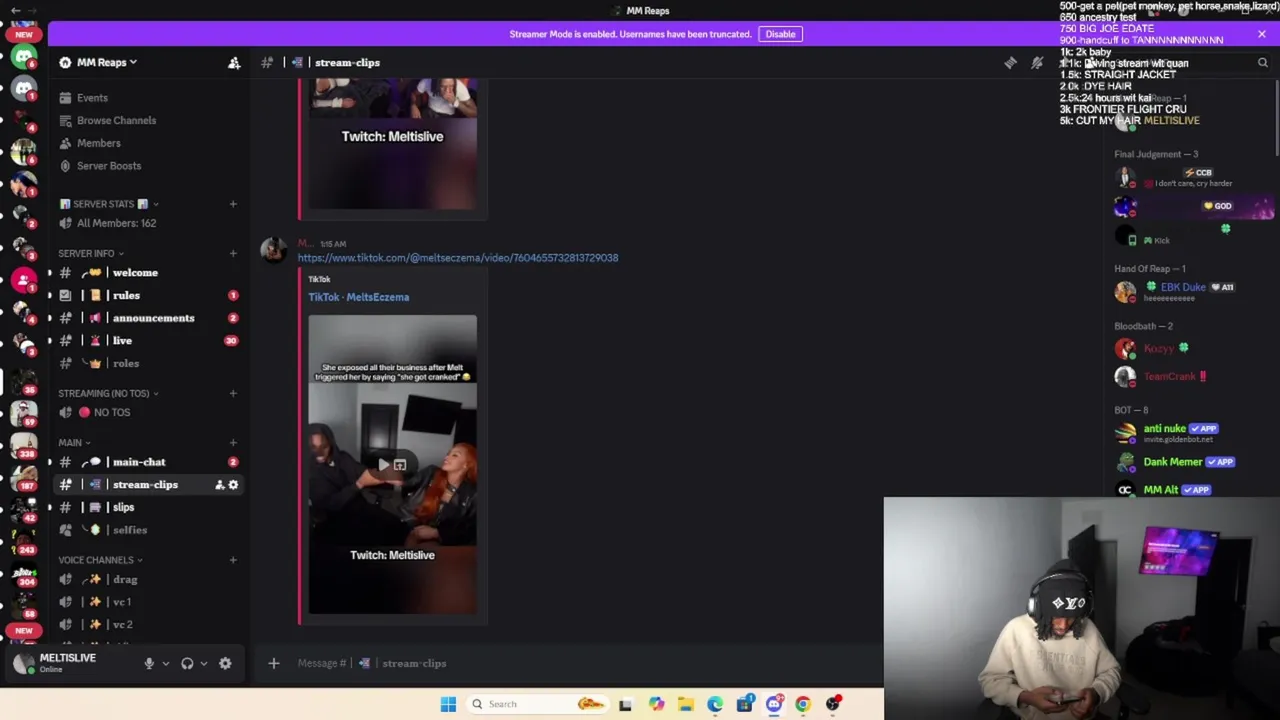Add channel in VOICE CHANNELS category
Viewport: 1280px width, 720px height.
233,560
